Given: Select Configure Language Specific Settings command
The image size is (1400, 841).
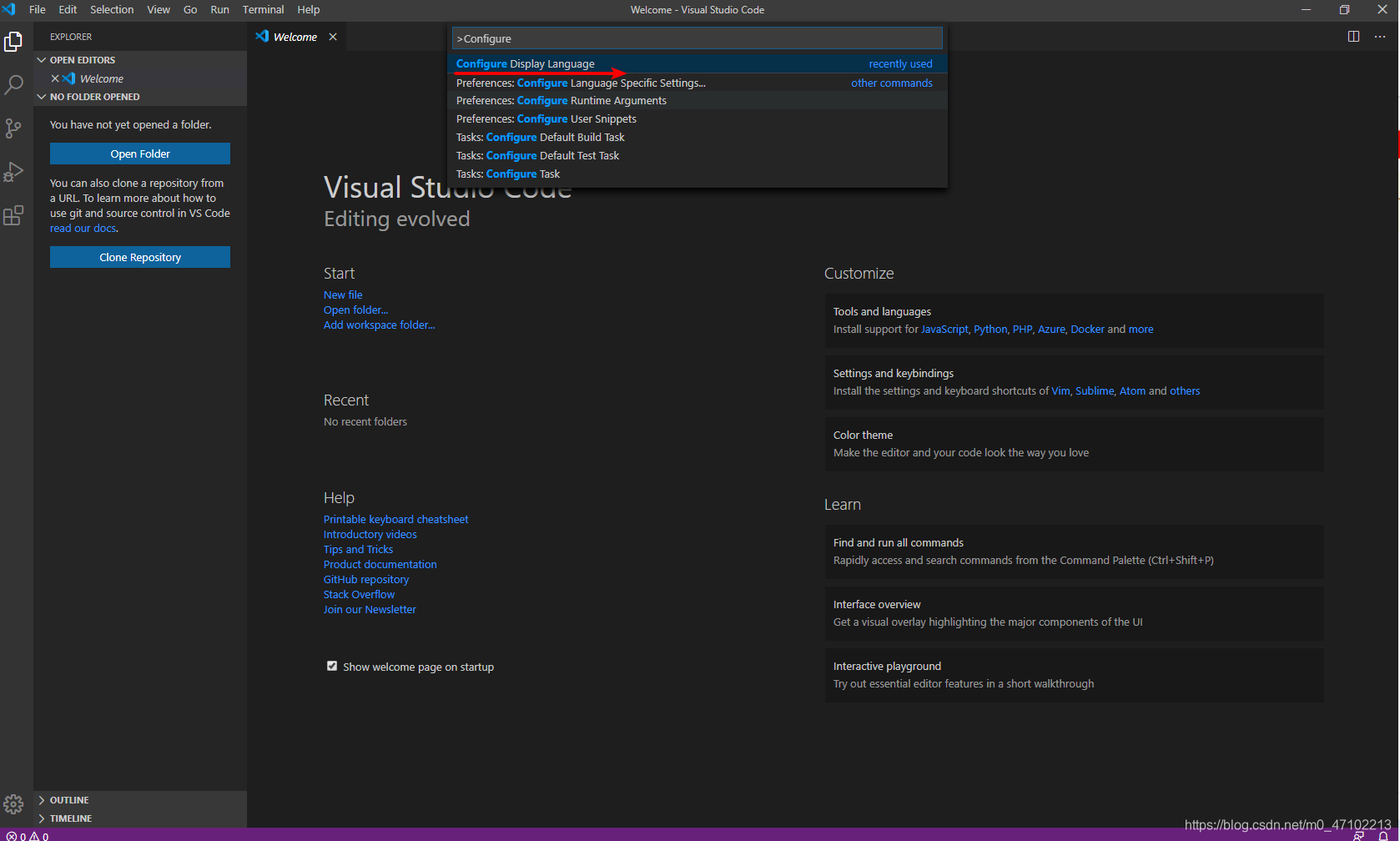Looking at the screenshot, I should coord(697,83).
